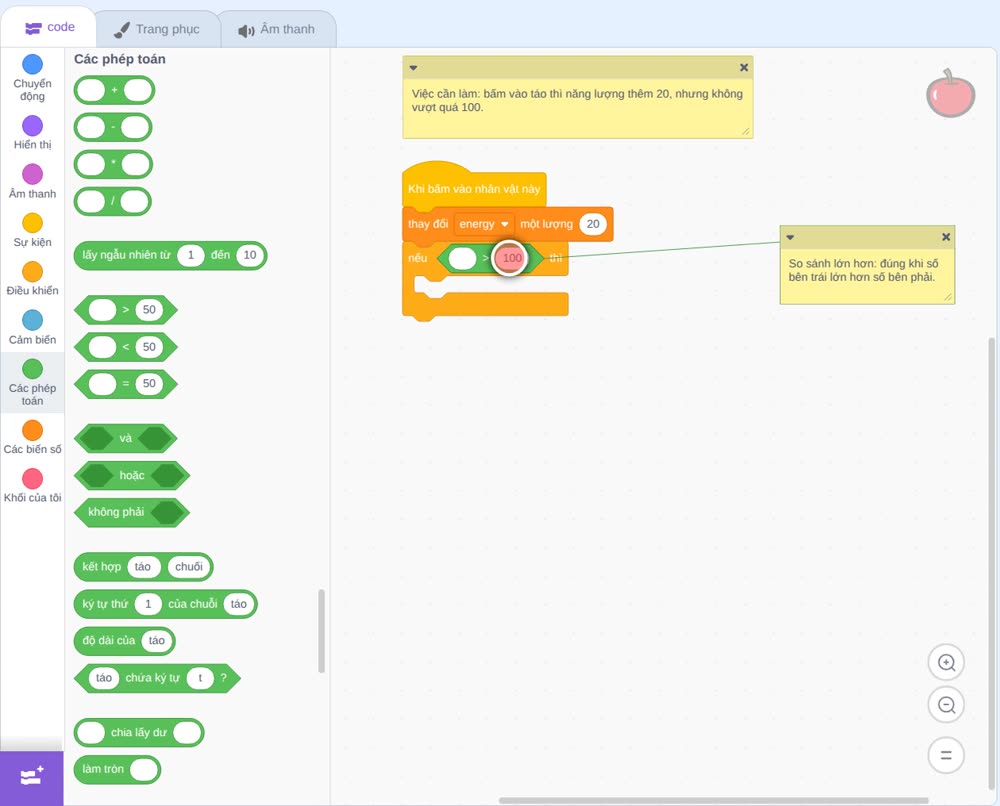Image resolution: width=1000 pixels, height=806 pixels.
Task: Open the Âm thanh block category
Action: point(33,182)
